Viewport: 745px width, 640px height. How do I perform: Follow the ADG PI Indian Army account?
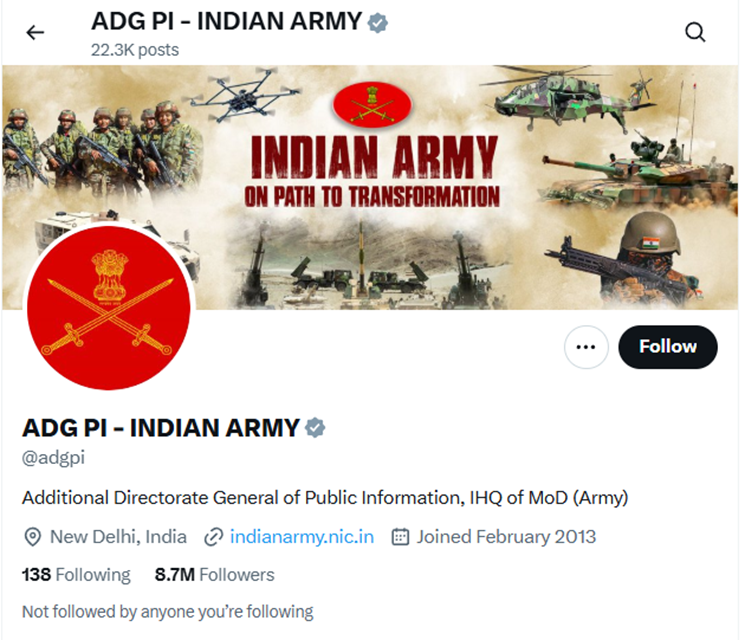pyautogui.click(x=668, y=347)
